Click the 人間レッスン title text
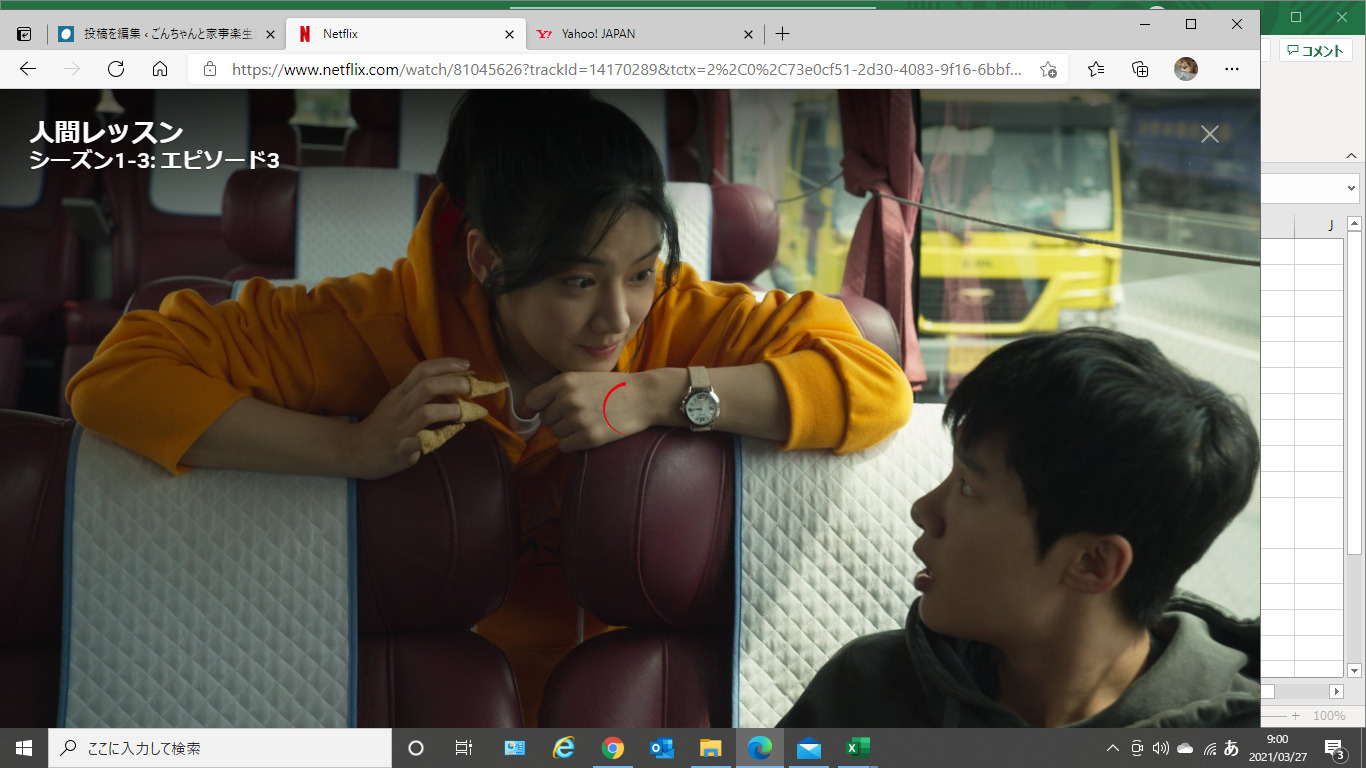 coord(107,132)
